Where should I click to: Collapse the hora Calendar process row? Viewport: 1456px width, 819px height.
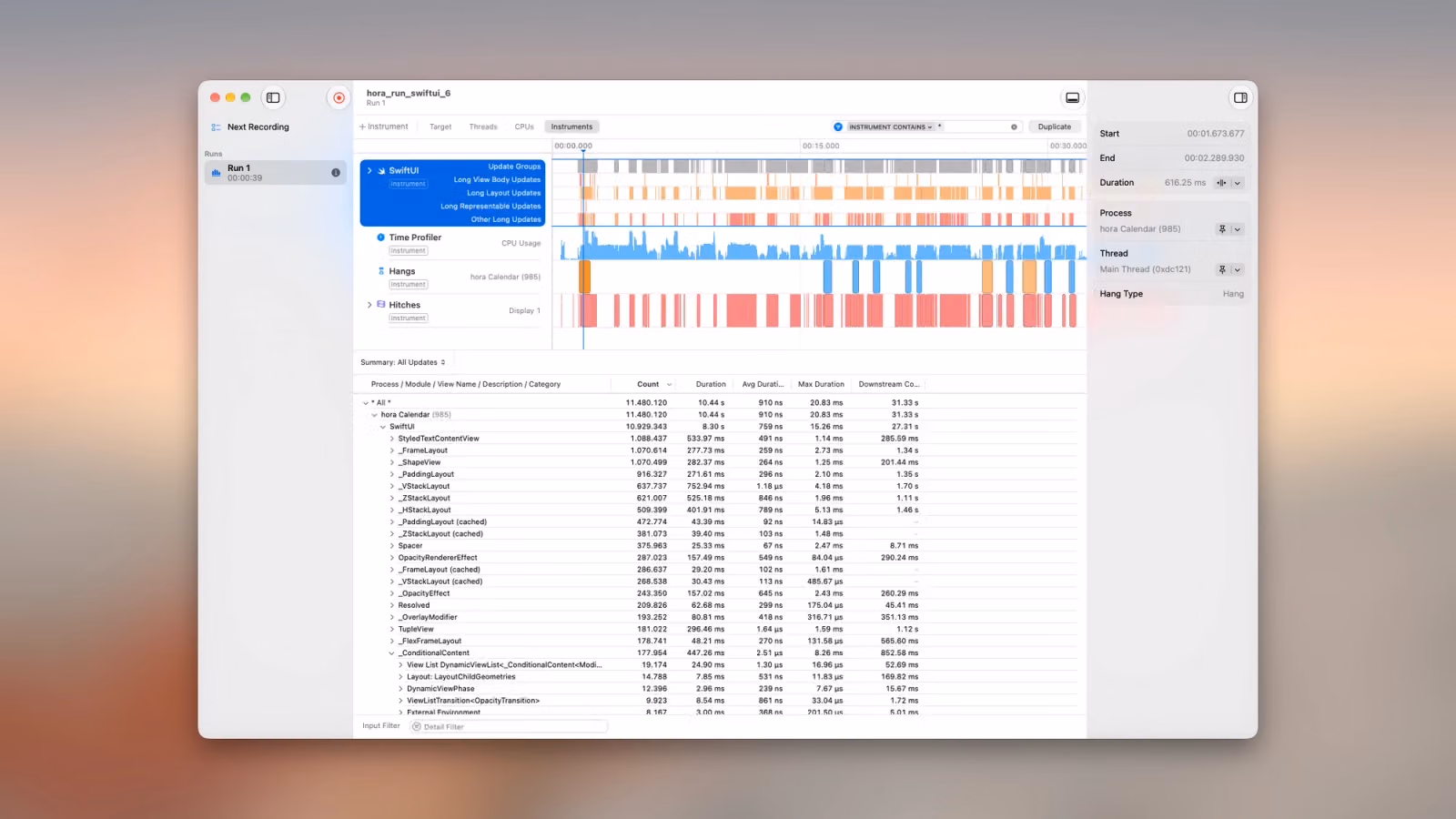374,415
